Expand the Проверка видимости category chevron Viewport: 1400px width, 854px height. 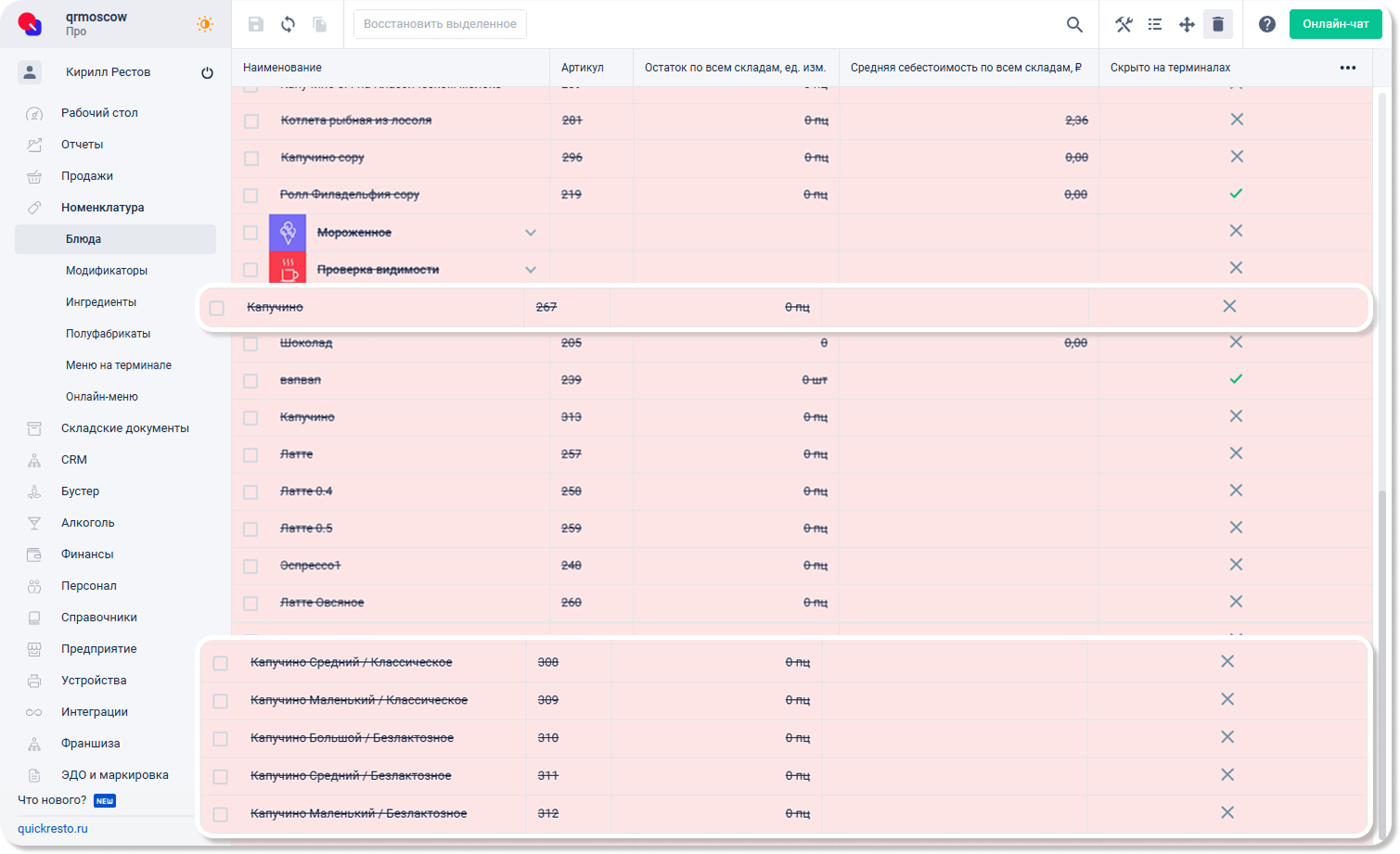coord(531,270)
